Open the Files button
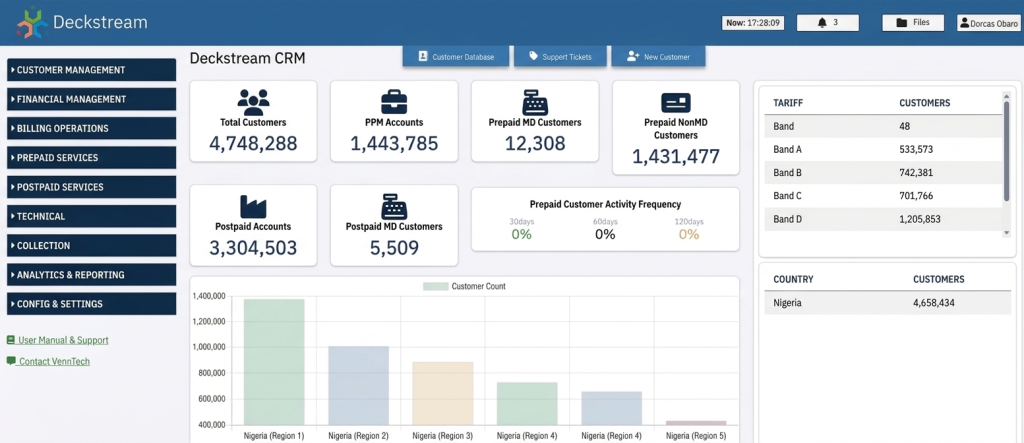The height and width of the screenshot is (443, 1024). click(x=913, y=23)
